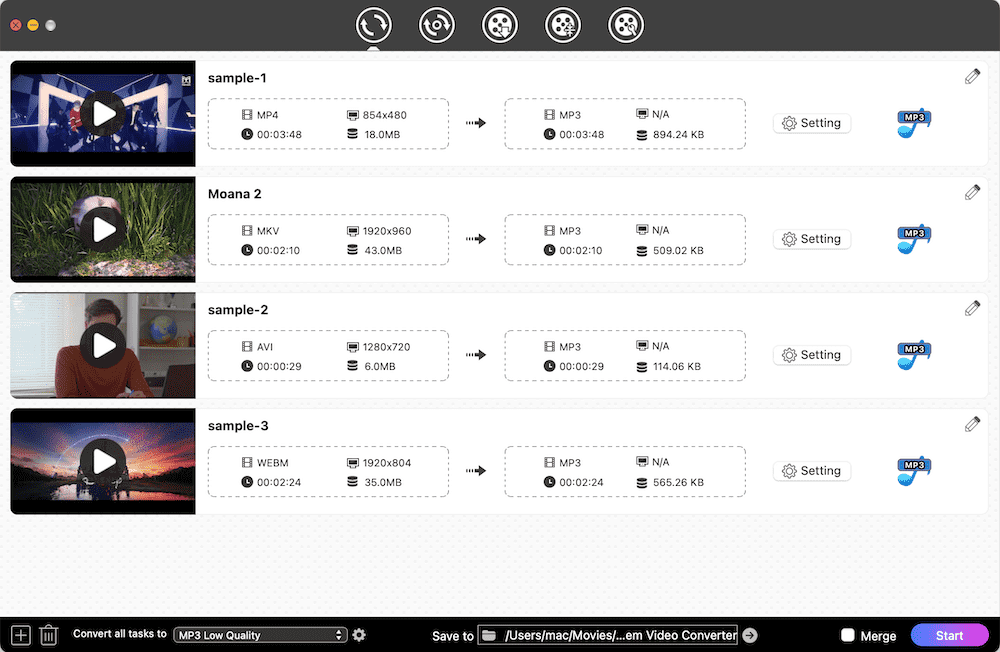This screenshot has height=652, width=1000.
Task: Start the conversion
Action: (x=949, y=635)
